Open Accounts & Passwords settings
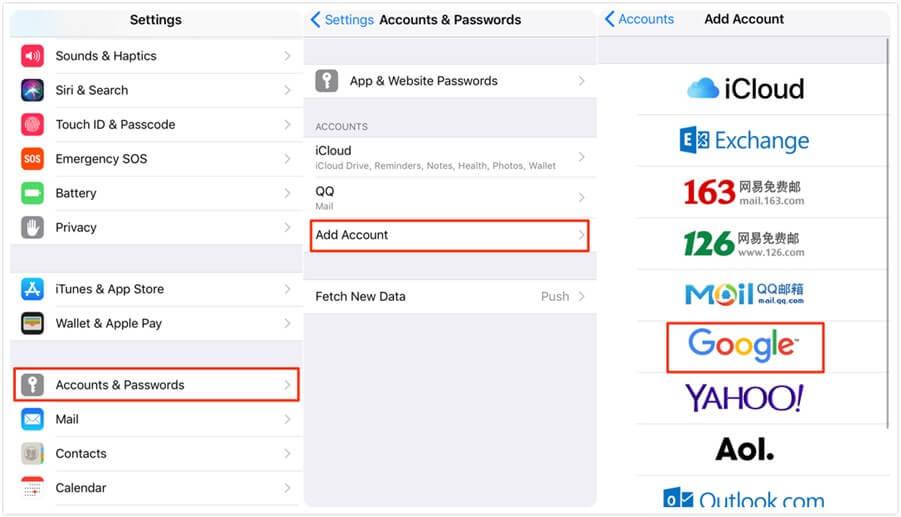The height and width of the screenshot is (517, 901). [157, 385]
